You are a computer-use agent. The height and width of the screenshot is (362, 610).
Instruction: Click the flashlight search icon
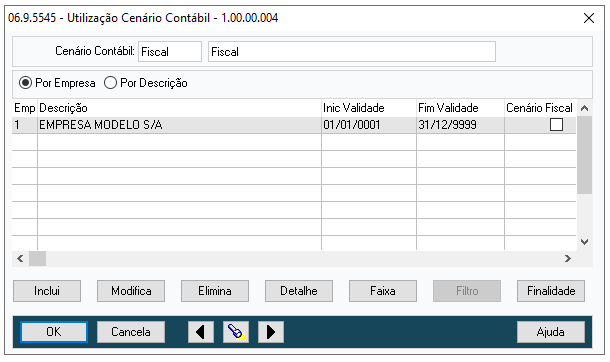tap(236, 332)
